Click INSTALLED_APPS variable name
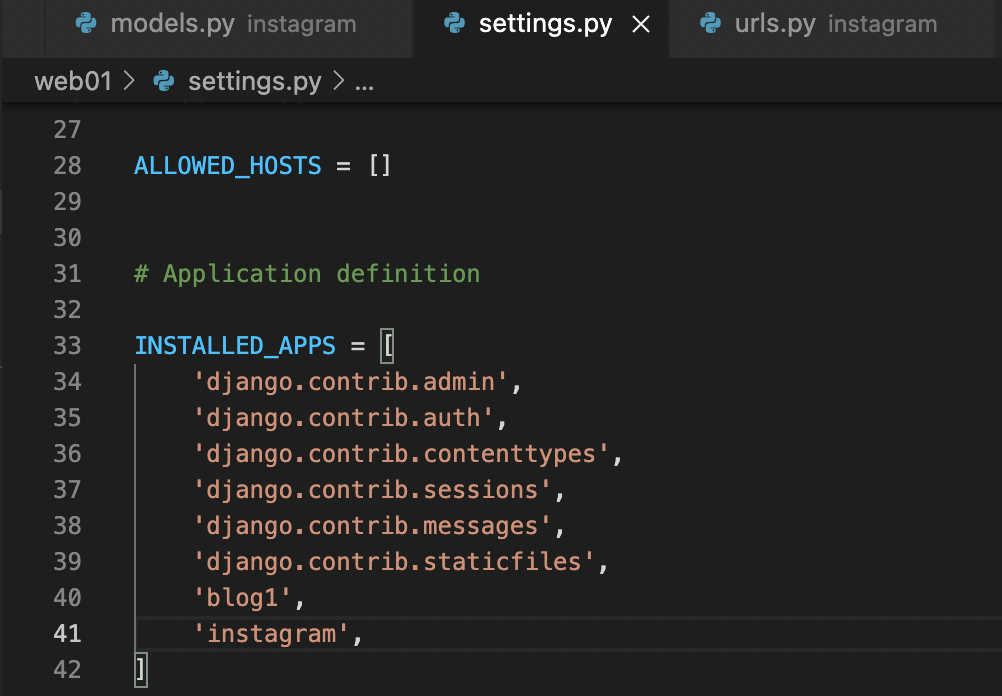This screenshot has height=696, width=1002. pos(235,346)
